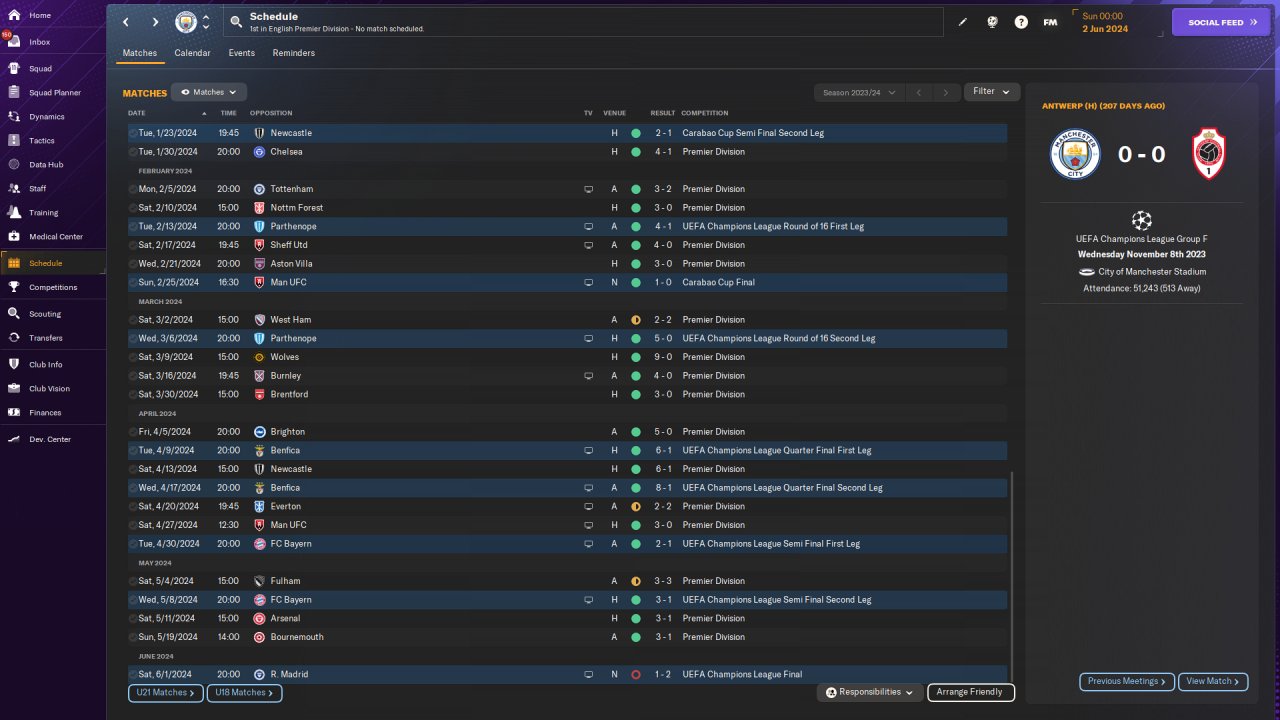The height and width of the screenshot is (720, 1280).
Task: Open the Home section in sidebar
Action: pyautogui.click(x=40, y=16)
